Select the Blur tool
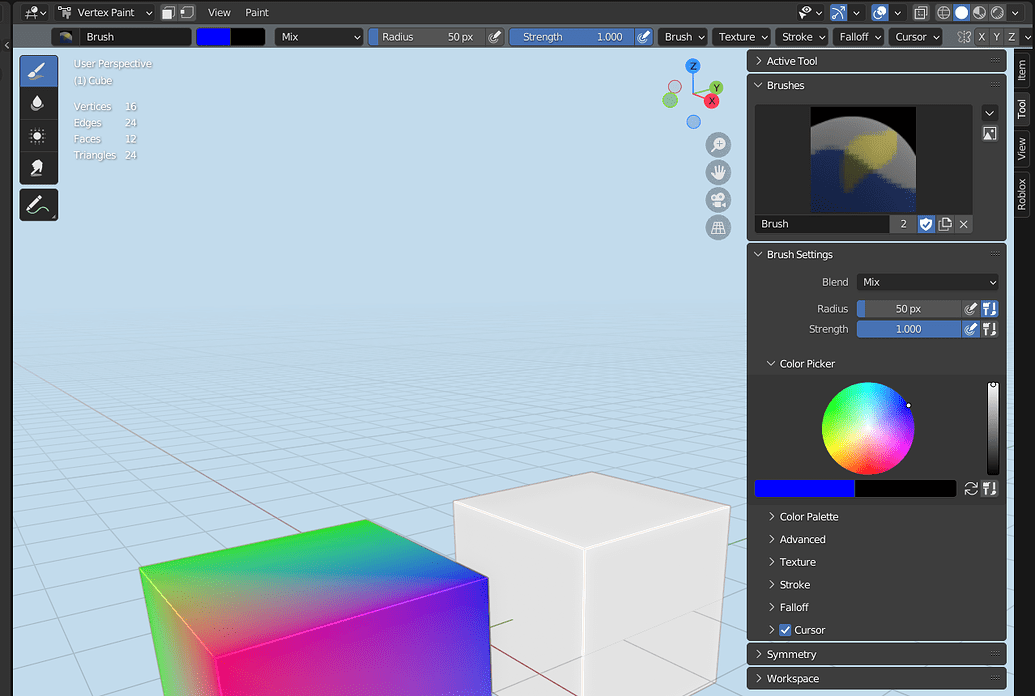The height and width of the screenshot is (696, 1035). [38, 102]
